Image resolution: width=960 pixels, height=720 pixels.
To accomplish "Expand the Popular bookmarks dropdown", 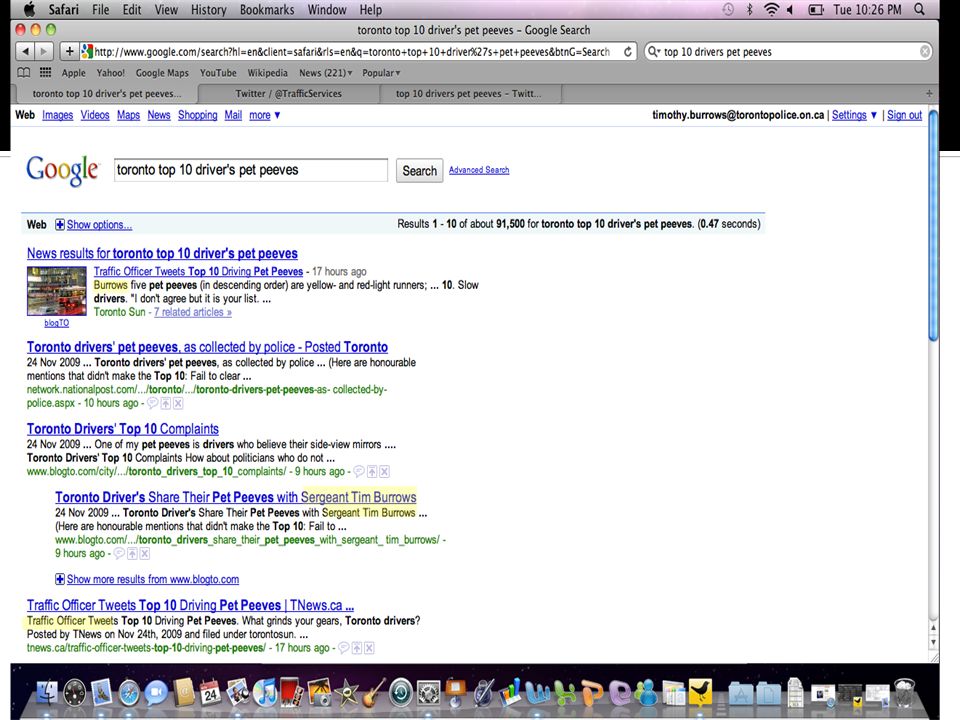I will click(x=381, y=73).
